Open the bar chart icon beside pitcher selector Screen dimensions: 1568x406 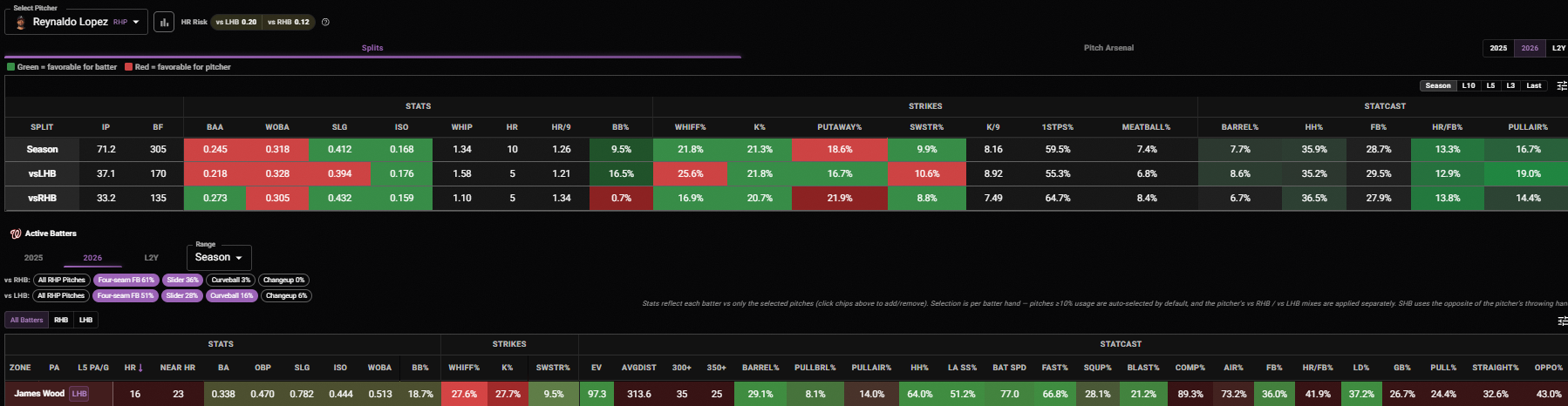coord(163,22)
